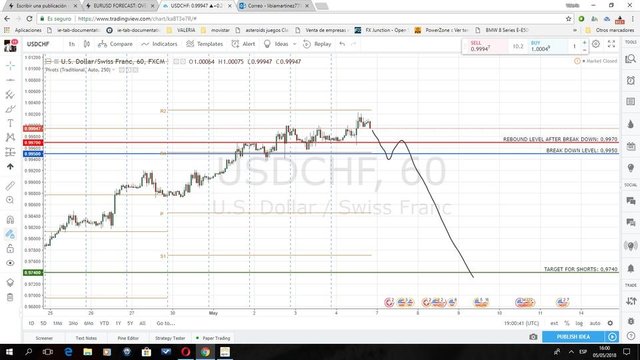Open the Templates dropdown
Image resolution: width=640 pixels, height=360 pixels.
coord(204,44)
